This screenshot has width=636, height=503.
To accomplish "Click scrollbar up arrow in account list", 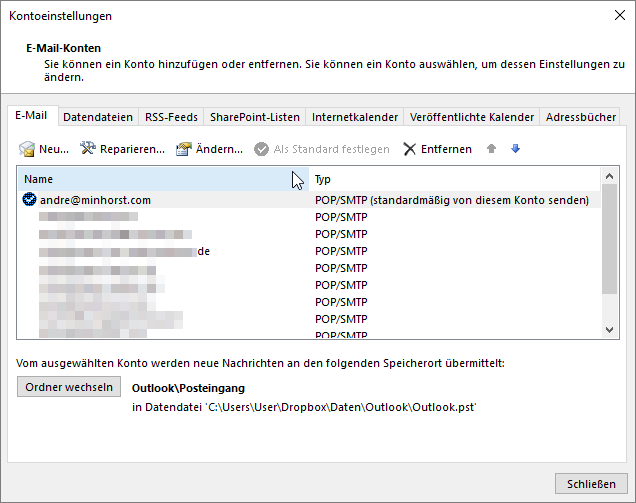I will tap(609, 176).
